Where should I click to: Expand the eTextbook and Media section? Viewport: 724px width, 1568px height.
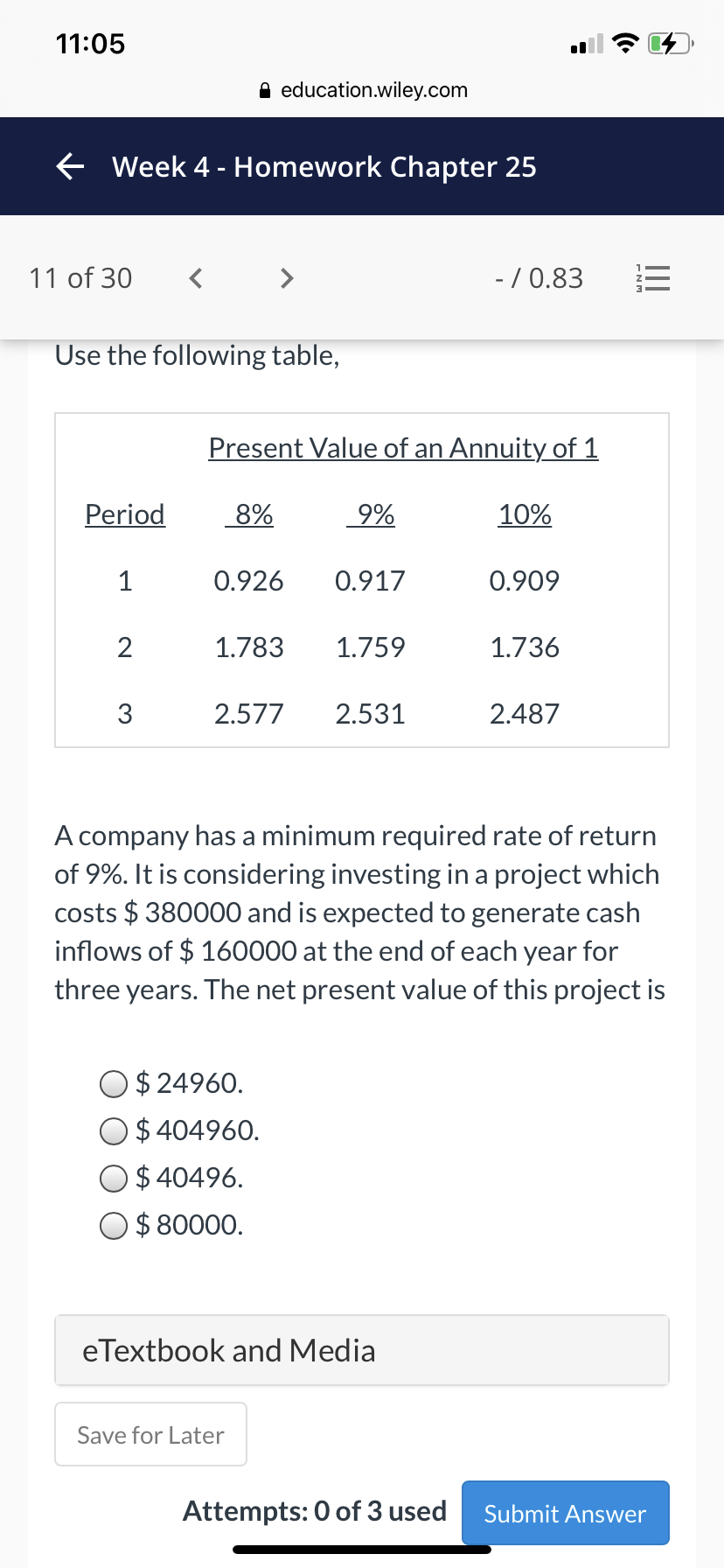click(x=362, y=1350)
